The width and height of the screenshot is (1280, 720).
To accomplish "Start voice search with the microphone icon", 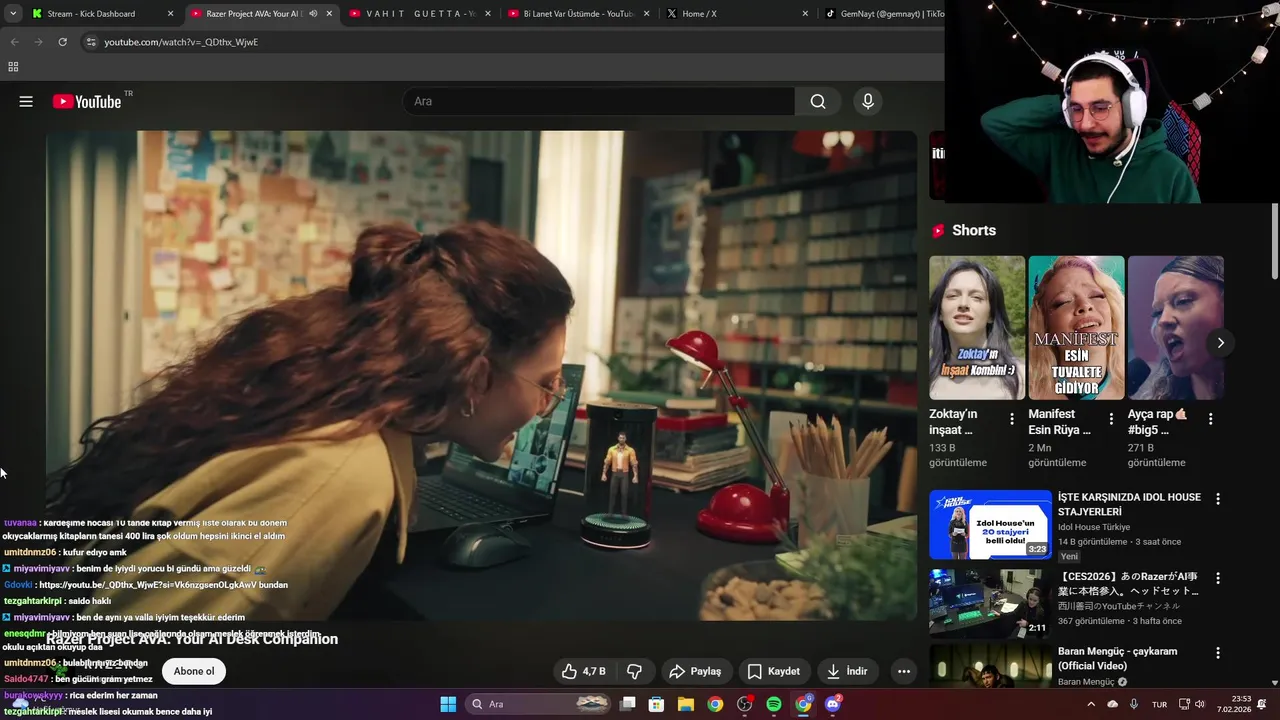I will [868, 101].
